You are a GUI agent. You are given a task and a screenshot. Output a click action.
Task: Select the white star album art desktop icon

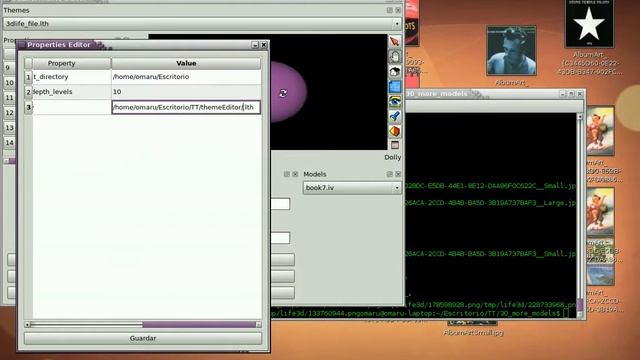589,24
